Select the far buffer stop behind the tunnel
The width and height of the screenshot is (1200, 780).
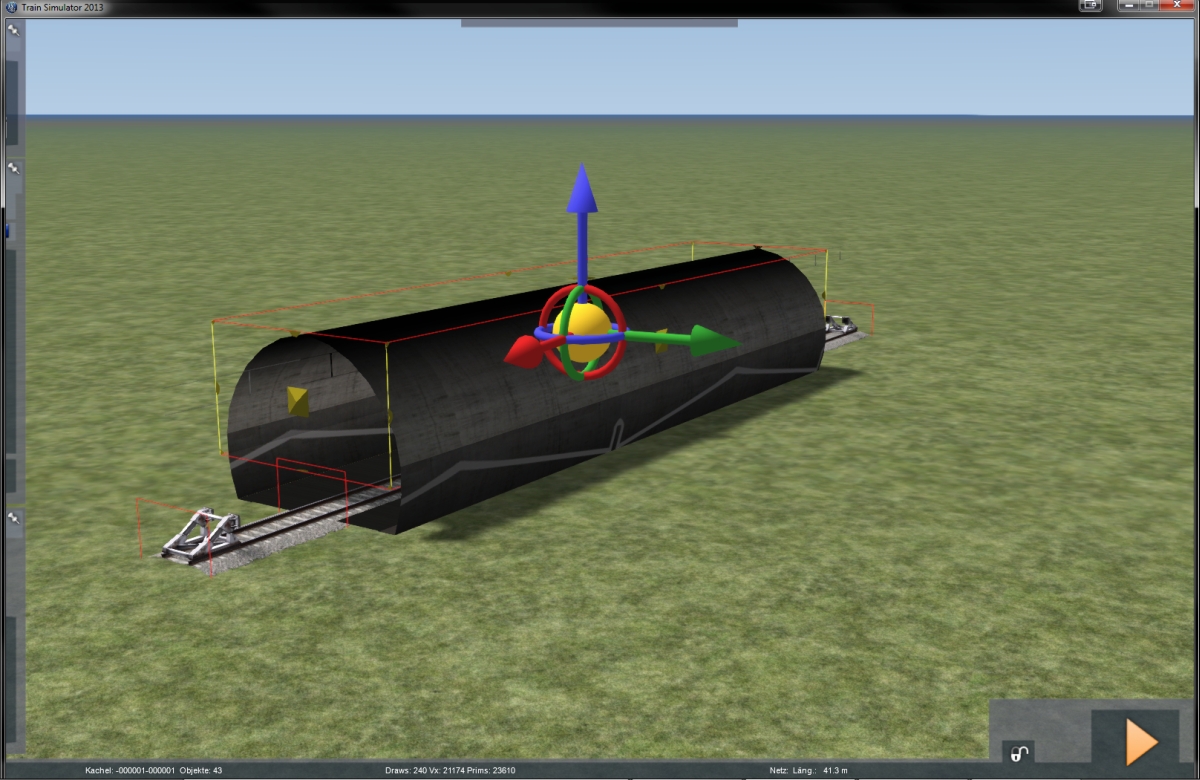coord(841,323)
